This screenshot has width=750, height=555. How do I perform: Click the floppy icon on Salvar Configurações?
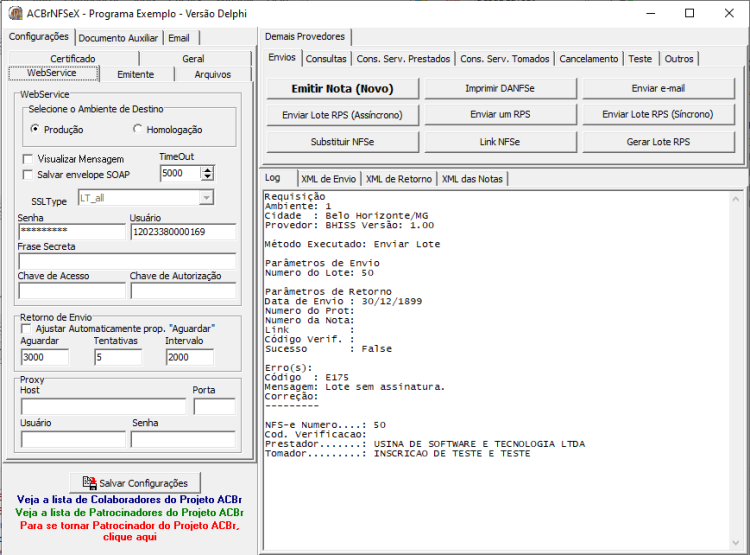(x=89, y=483)
